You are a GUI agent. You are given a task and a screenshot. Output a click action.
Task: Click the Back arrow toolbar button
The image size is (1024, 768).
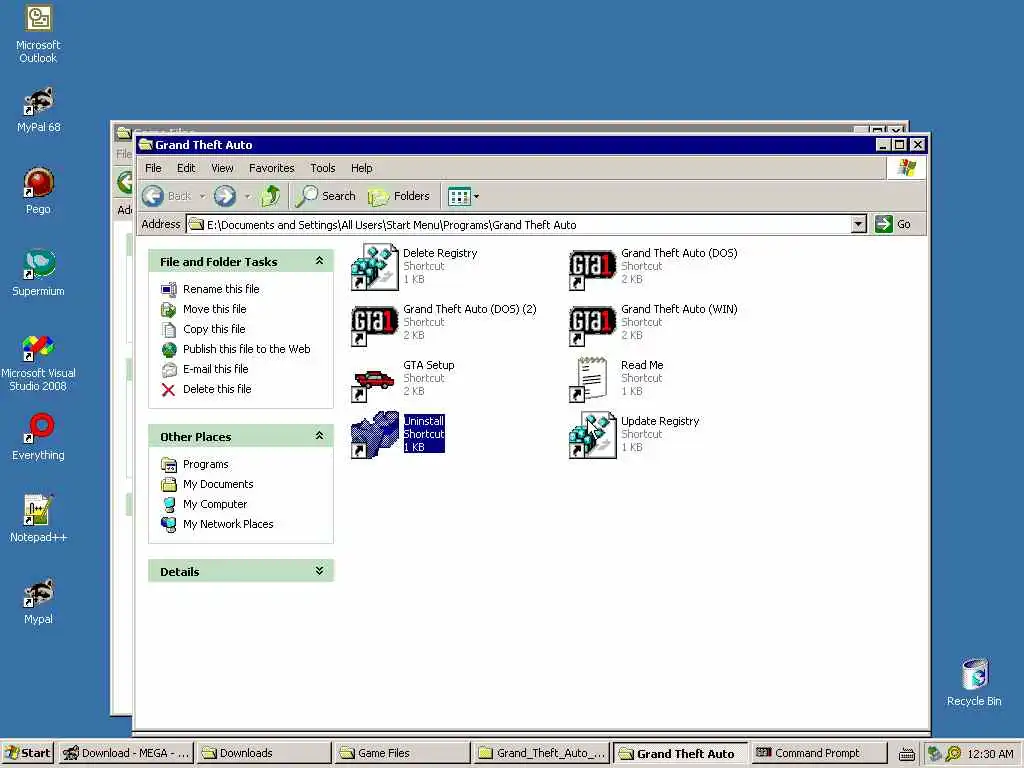[x=167, y=196]
